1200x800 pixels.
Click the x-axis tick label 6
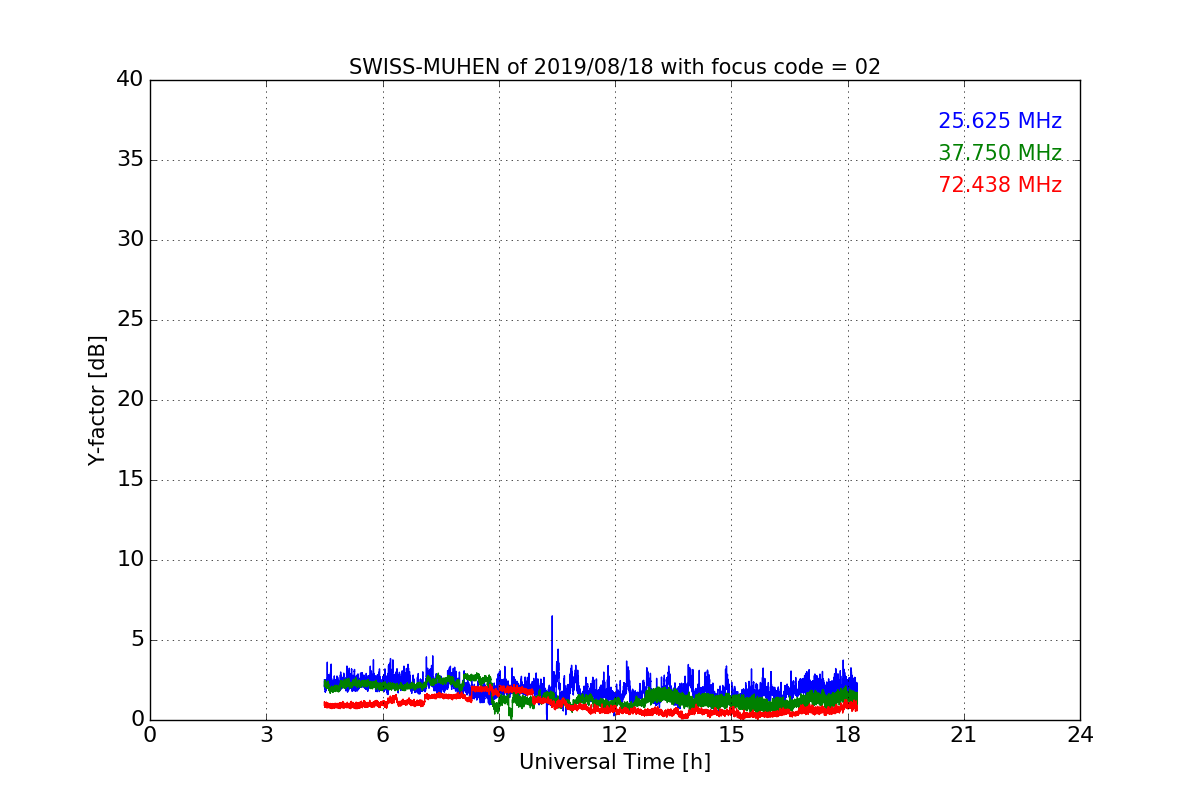click(x=382, y=735)
